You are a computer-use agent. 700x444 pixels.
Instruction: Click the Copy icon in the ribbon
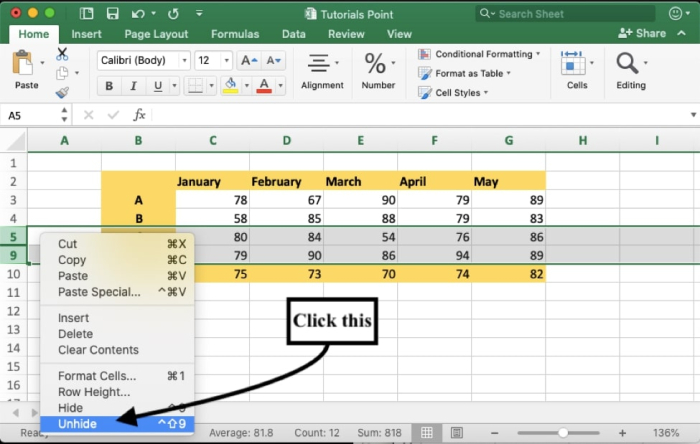pos(62,73)
